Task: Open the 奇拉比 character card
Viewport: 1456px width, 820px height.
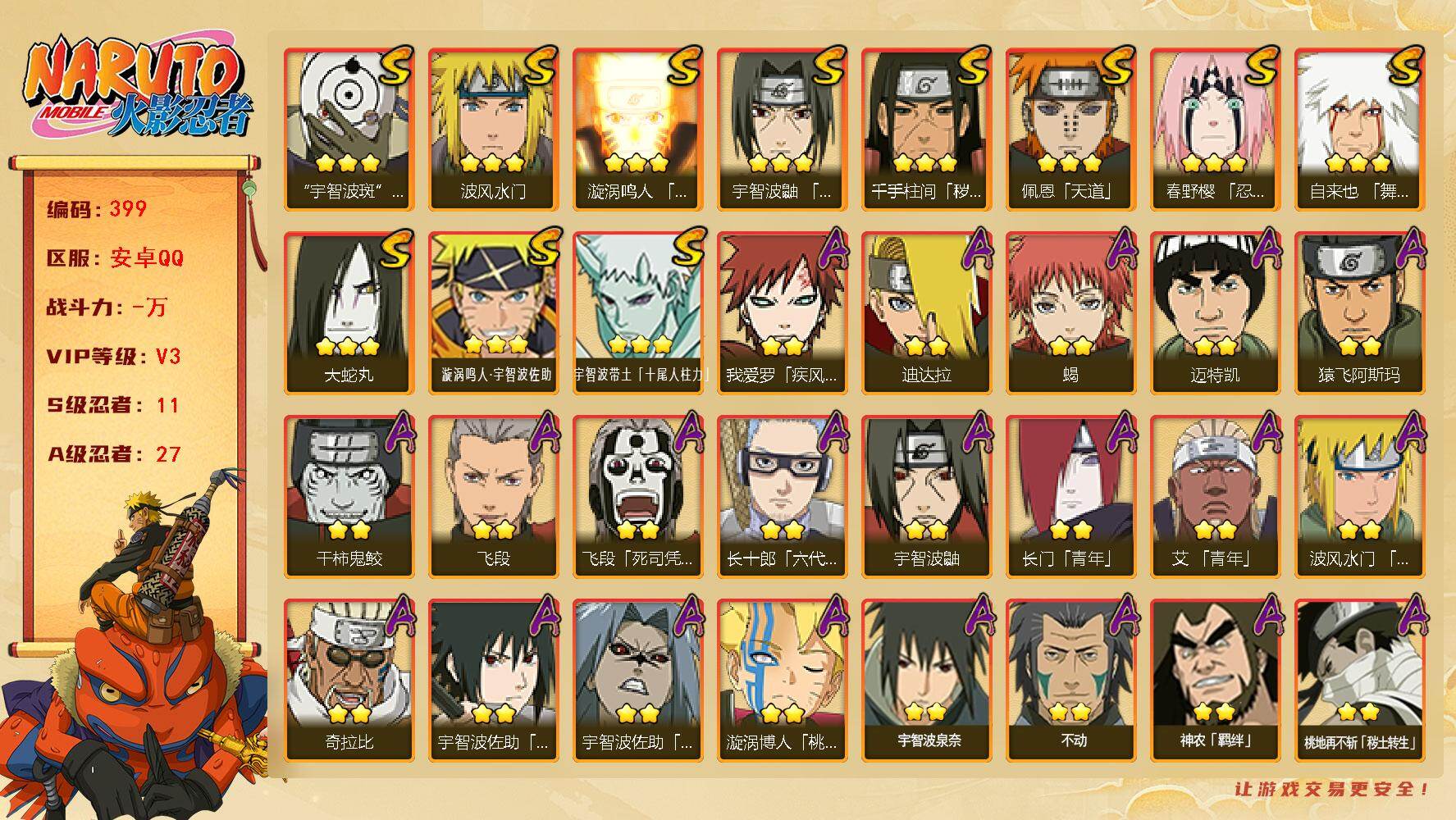Action: 349,681
